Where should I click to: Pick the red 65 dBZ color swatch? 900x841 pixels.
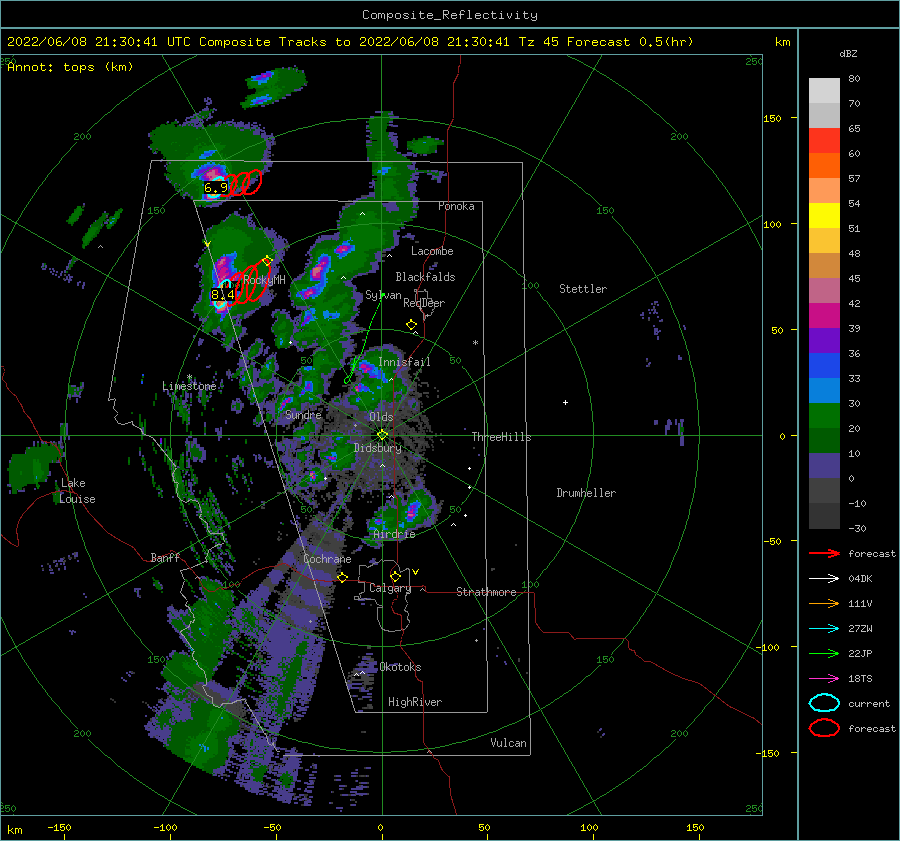pyautogui.click(x=824, y=141)
